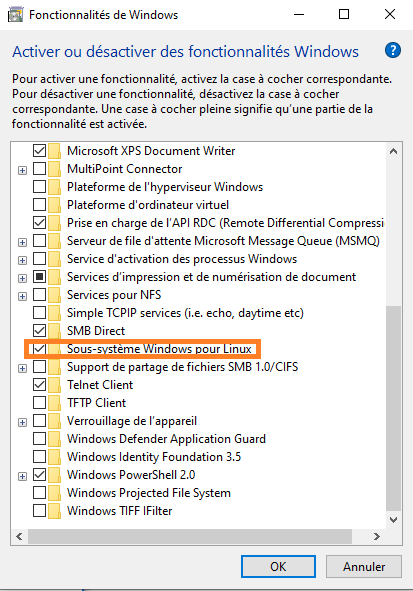Viewport: 413px width, 591px height.
Task: Check the TFTP Client checkbox
Action: click(x=40, y=403)
